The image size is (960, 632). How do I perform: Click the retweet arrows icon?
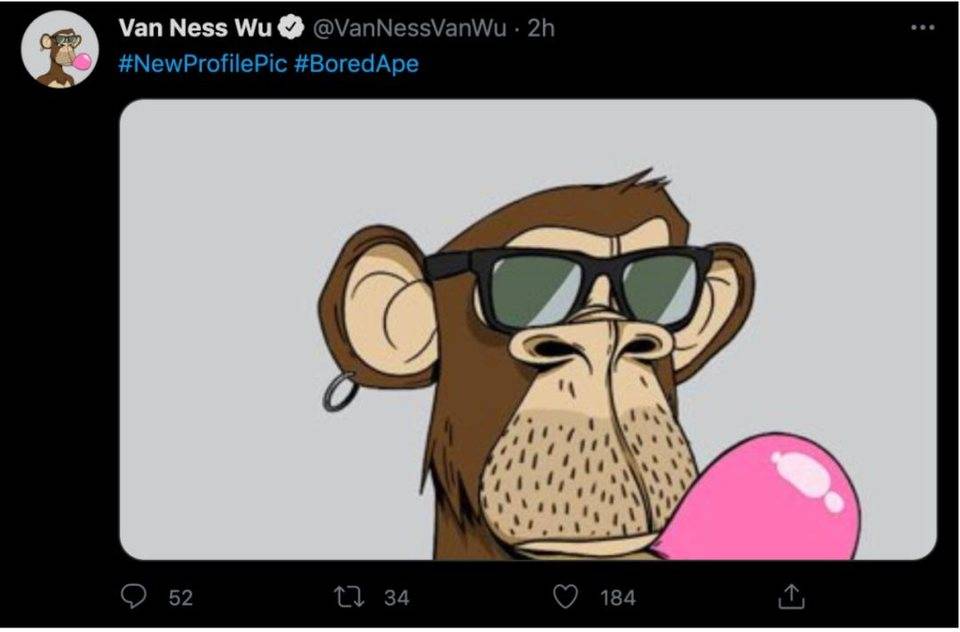click(351, 597)
